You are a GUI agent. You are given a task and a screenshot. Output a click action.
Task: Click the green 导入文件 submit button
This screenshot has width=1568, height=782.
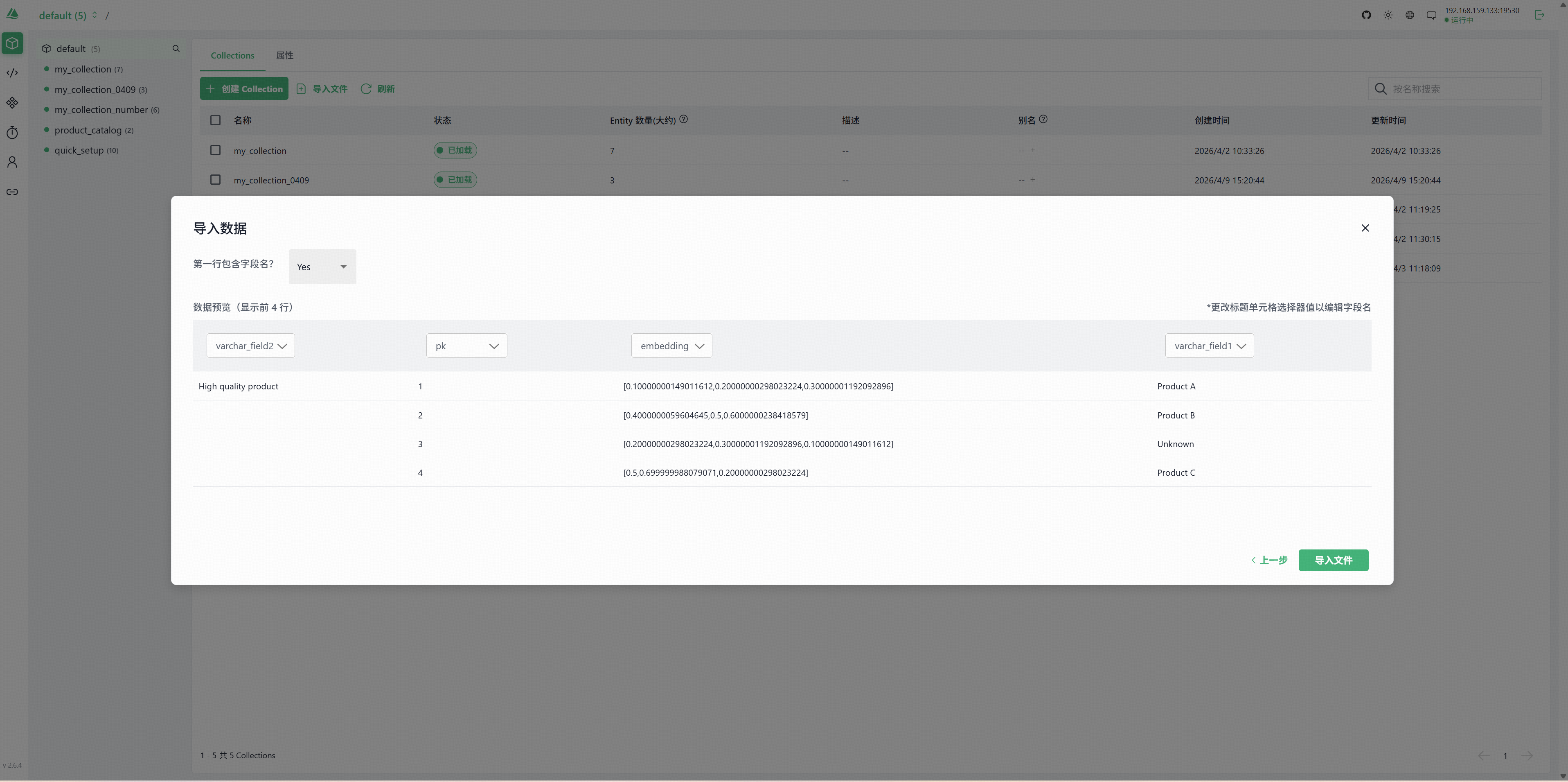coord(1333,561)
